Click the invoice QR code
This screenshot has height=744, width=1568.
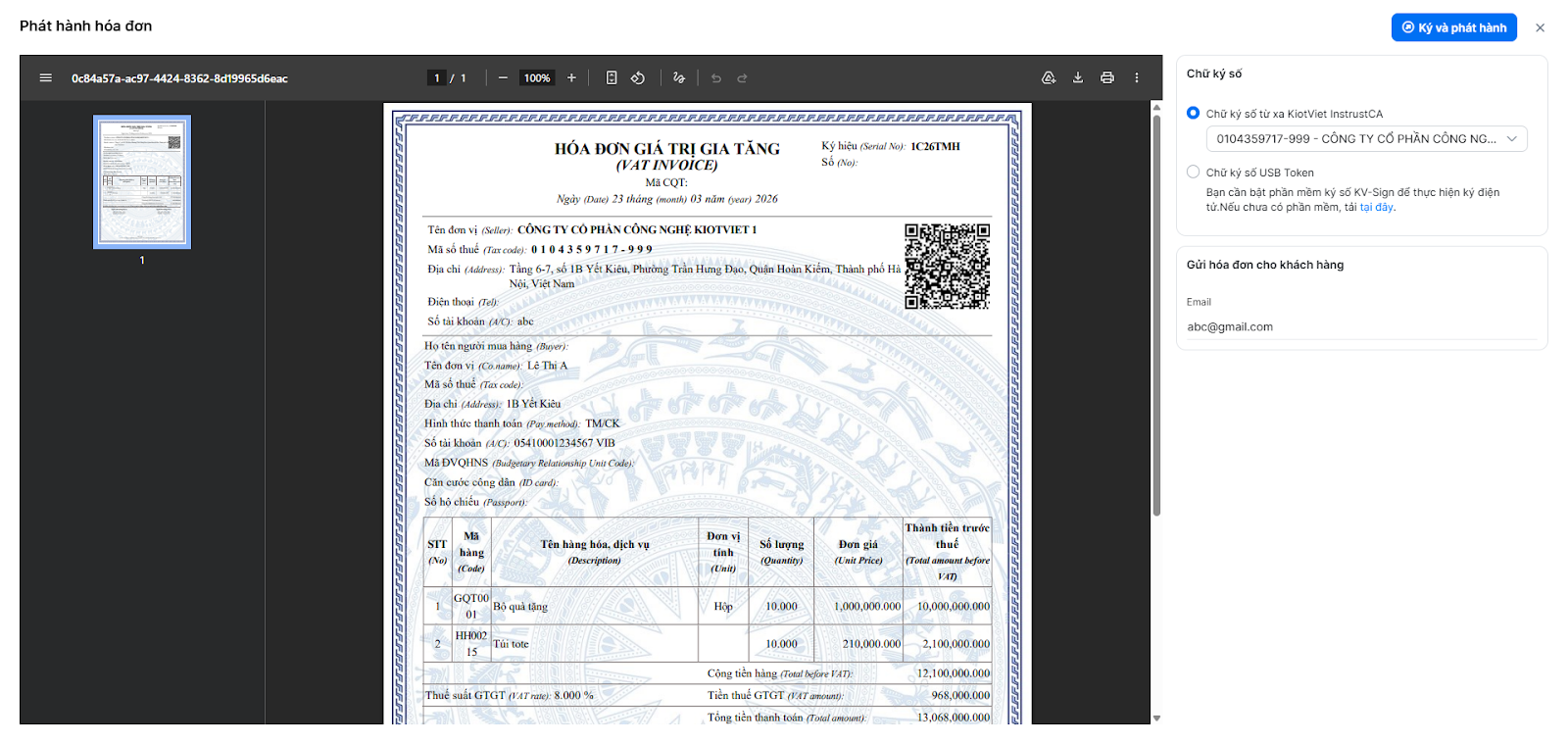pyautogui.click(x=947, y=267)
